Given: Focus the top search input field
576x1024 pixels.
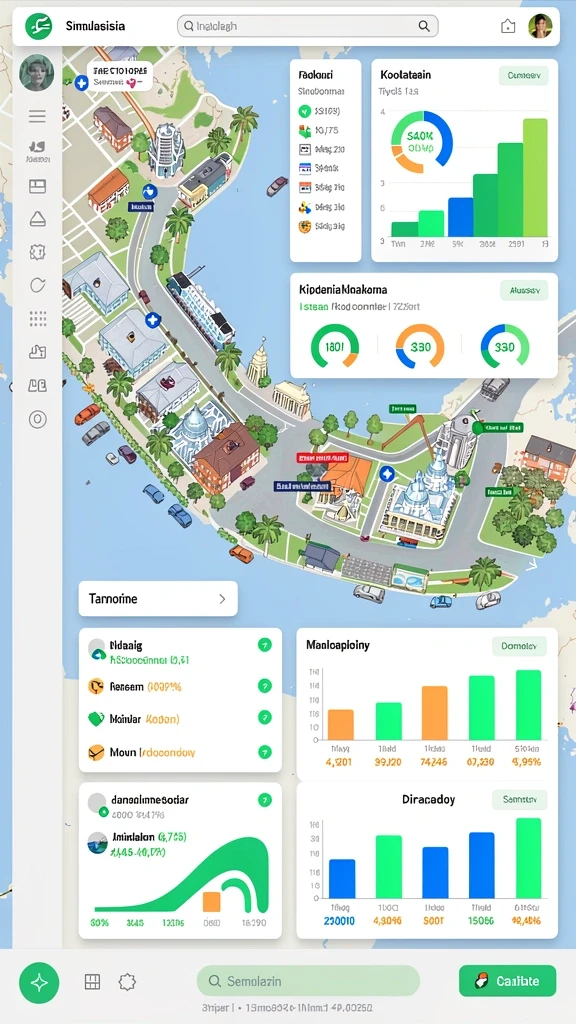Looking at the screenshot, I should pyautogui.click(x=308, y=26).
